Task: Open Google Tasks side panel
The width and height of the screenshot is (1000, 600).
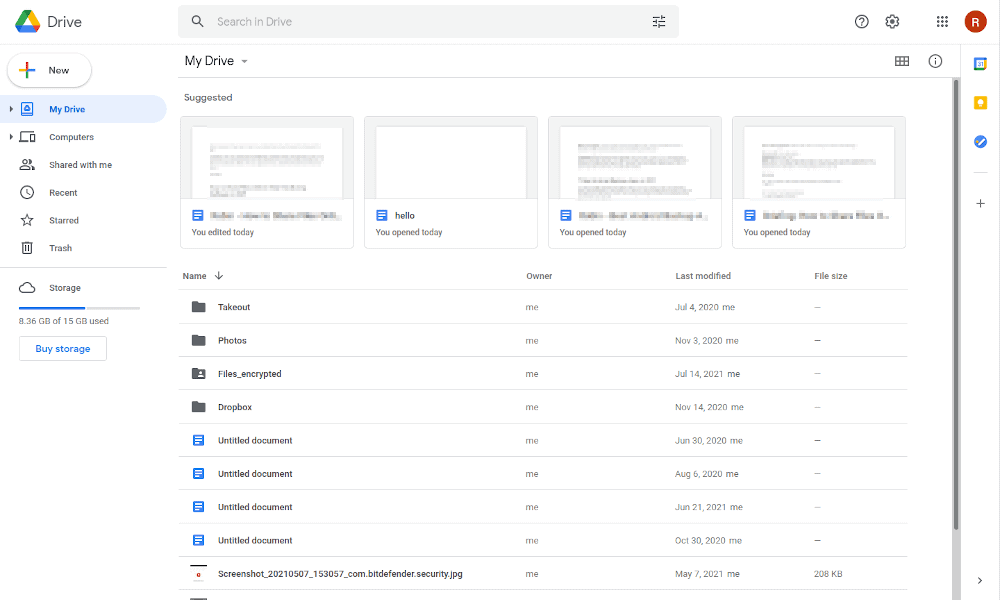Action: (x=980, y=142)
